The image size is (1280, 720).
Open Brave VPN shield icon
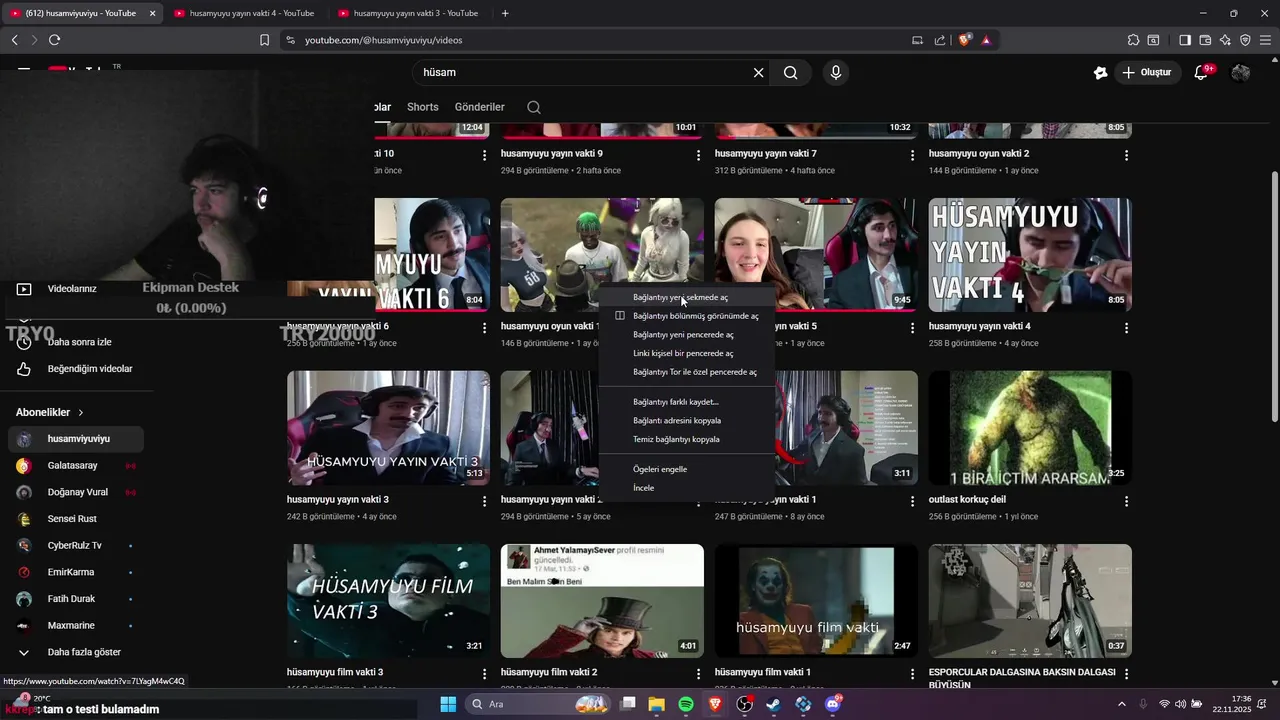[x=1245, y=40]
